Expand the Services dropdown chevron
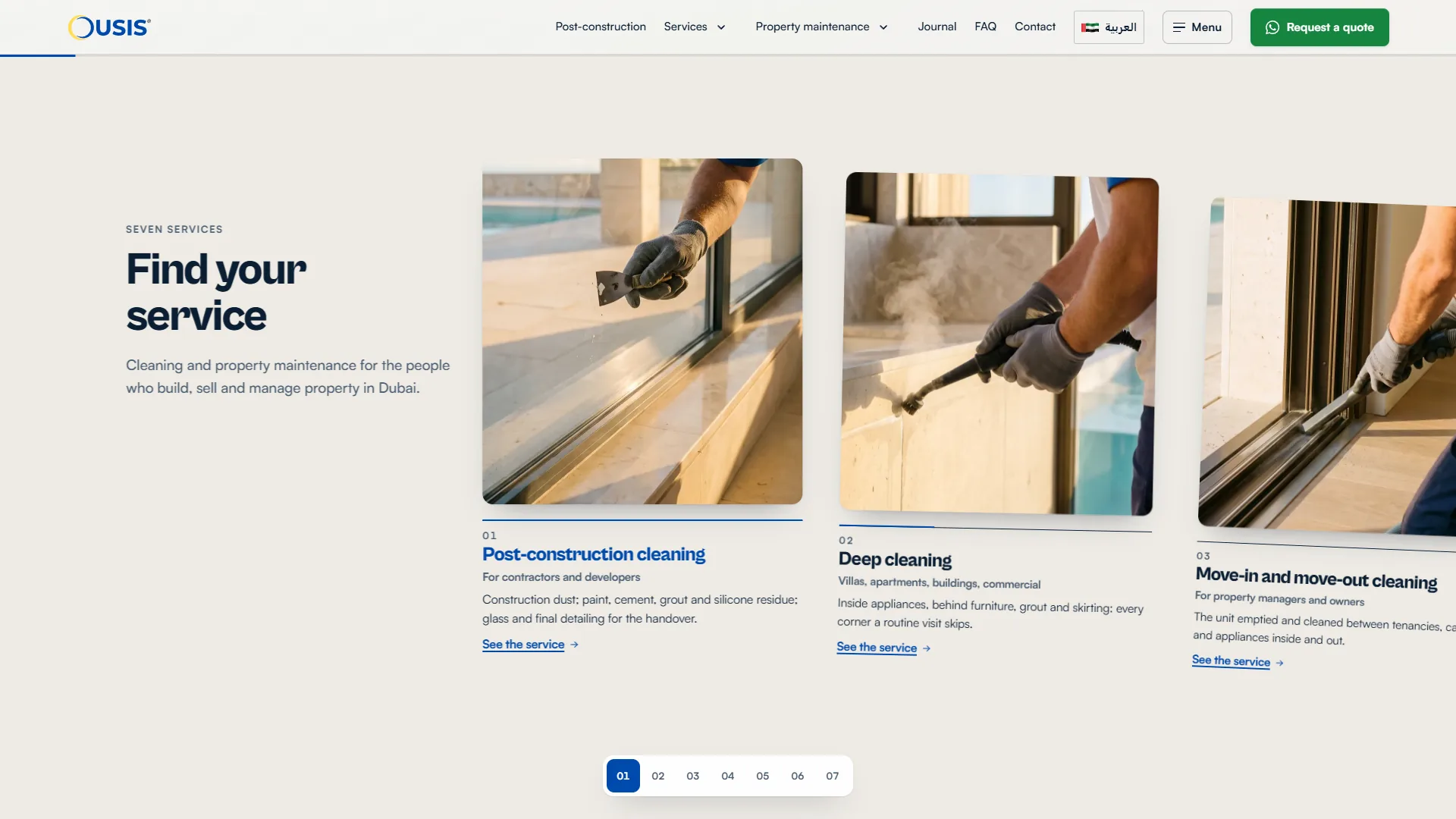Image resolution: width=1456 pixels, height=819 pixels. click(721, 27)
